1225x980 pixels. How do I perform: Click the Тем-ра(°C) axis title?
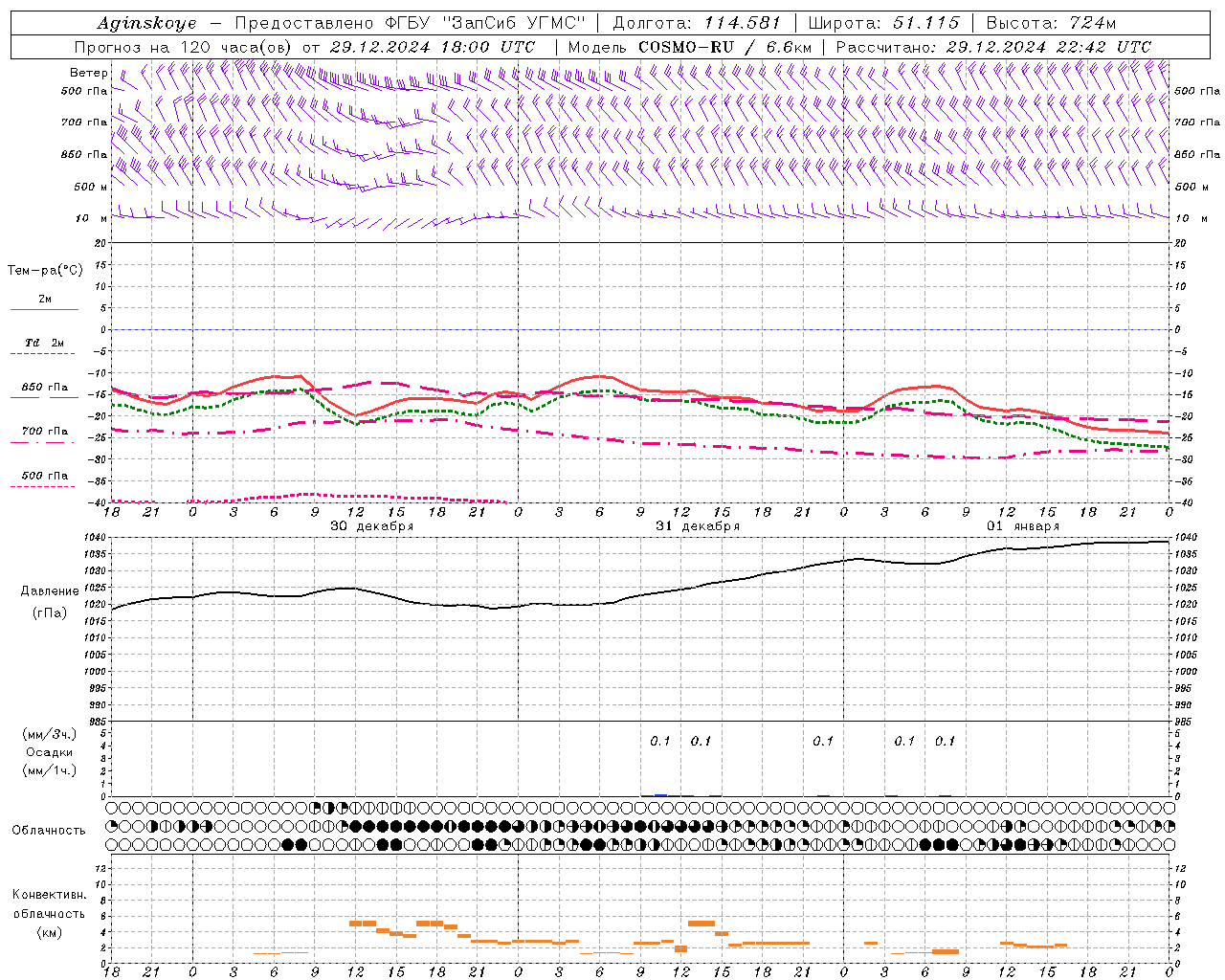[45, 271]
